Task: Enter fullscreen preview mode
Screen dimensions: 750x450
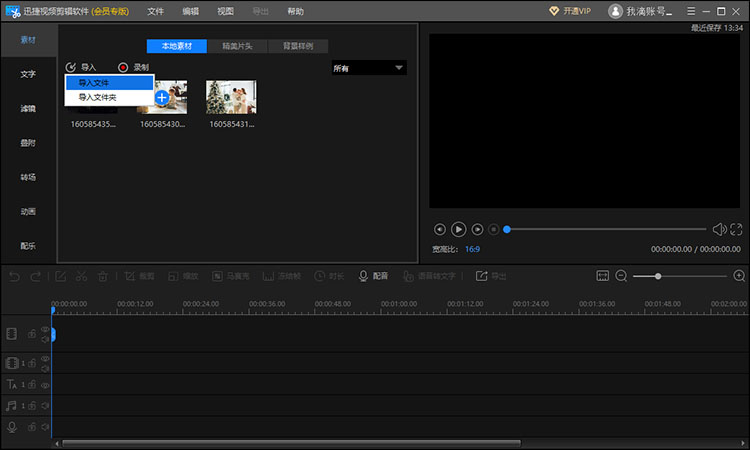Action: pos(736,230)
